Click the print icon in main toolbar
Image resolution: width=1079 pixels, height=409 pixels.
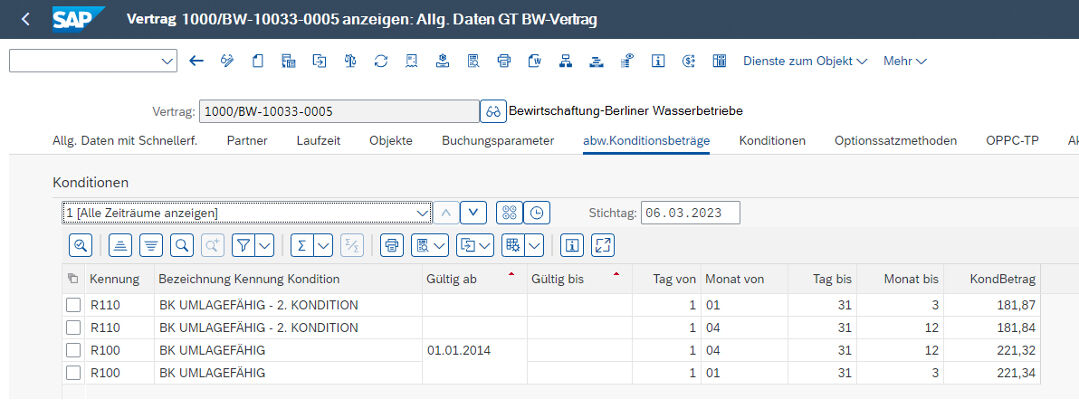pyautogui.click(x=504, y=61)
